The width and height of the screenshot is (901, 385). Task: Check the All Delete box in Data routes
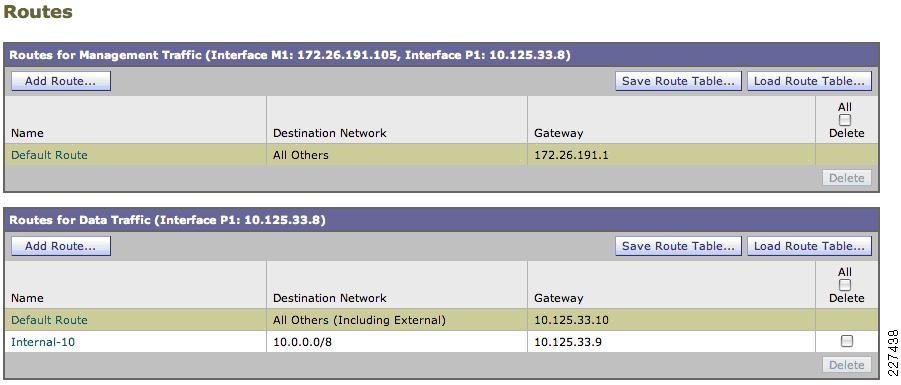pyautogui.click(x=845, y=285)
